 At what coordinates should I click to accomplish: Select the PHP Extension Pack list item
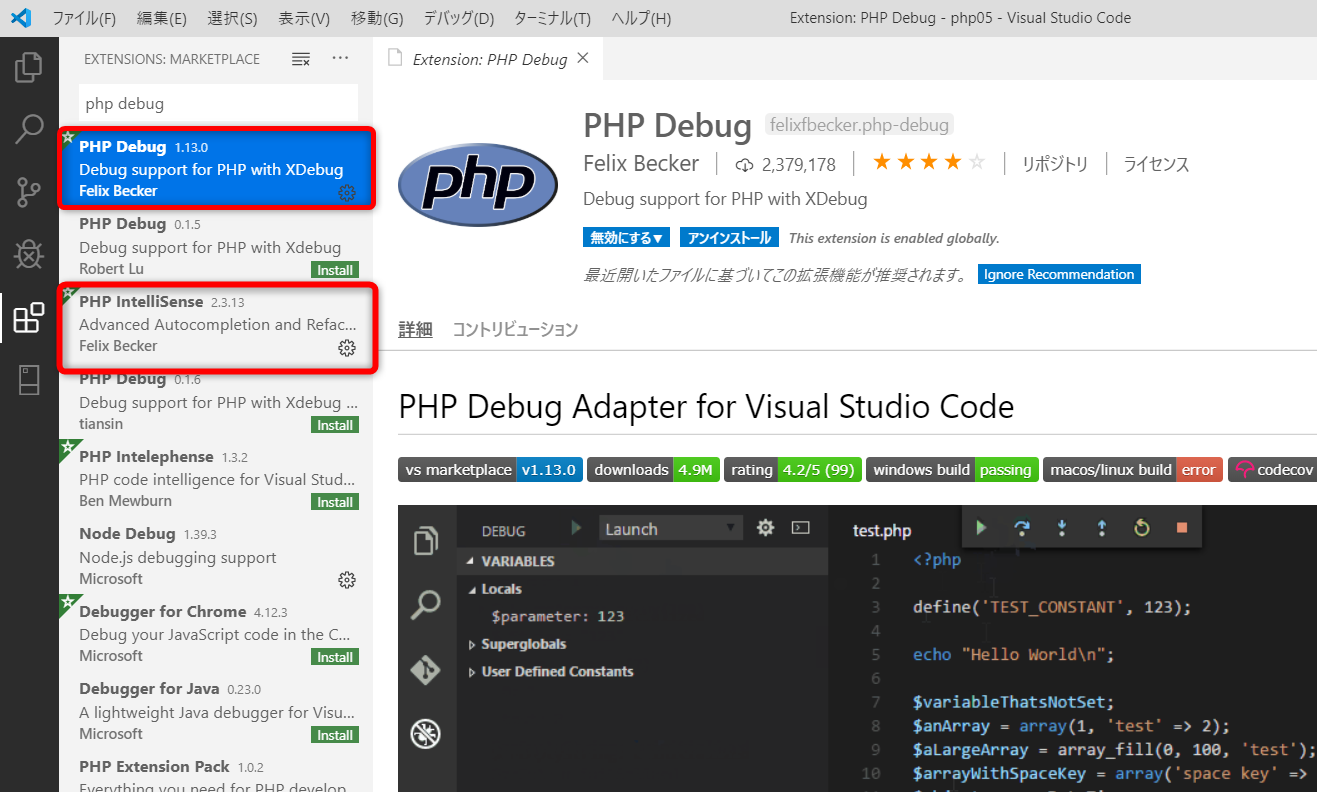click(216, 773)
